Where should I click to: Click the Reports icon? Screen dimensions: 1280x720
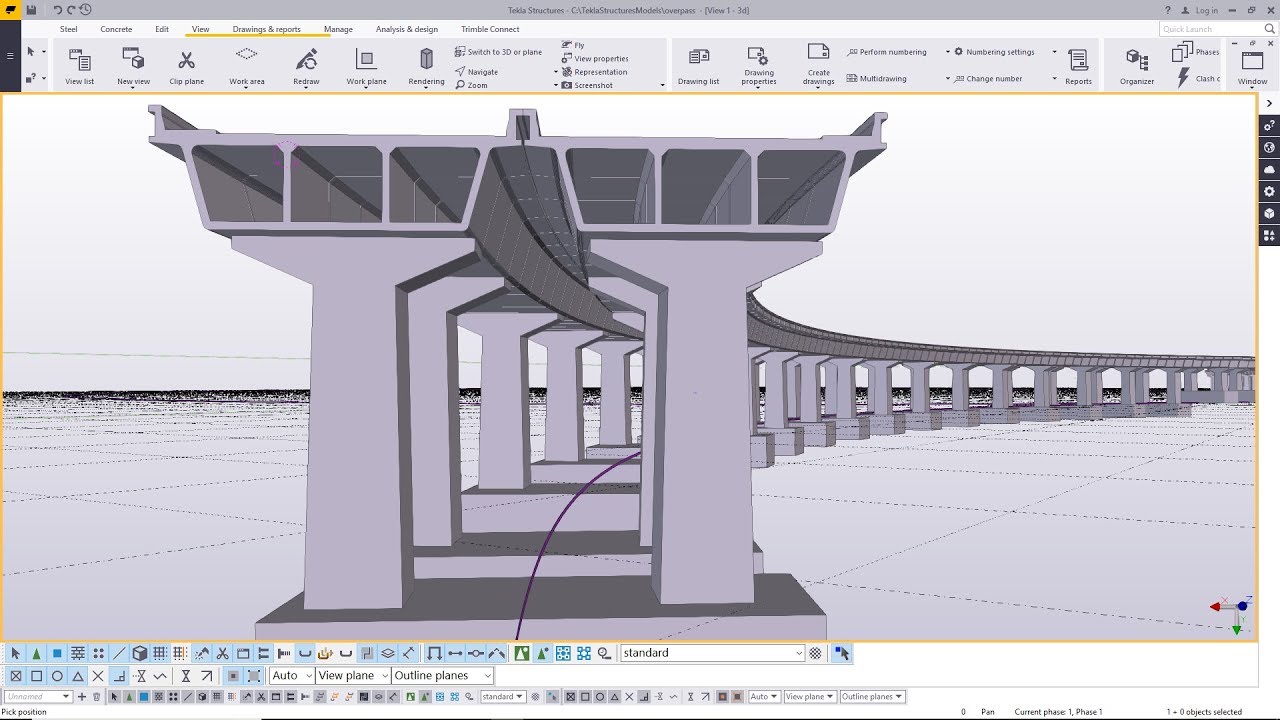pyautogui.click(x=1078, y=66)
